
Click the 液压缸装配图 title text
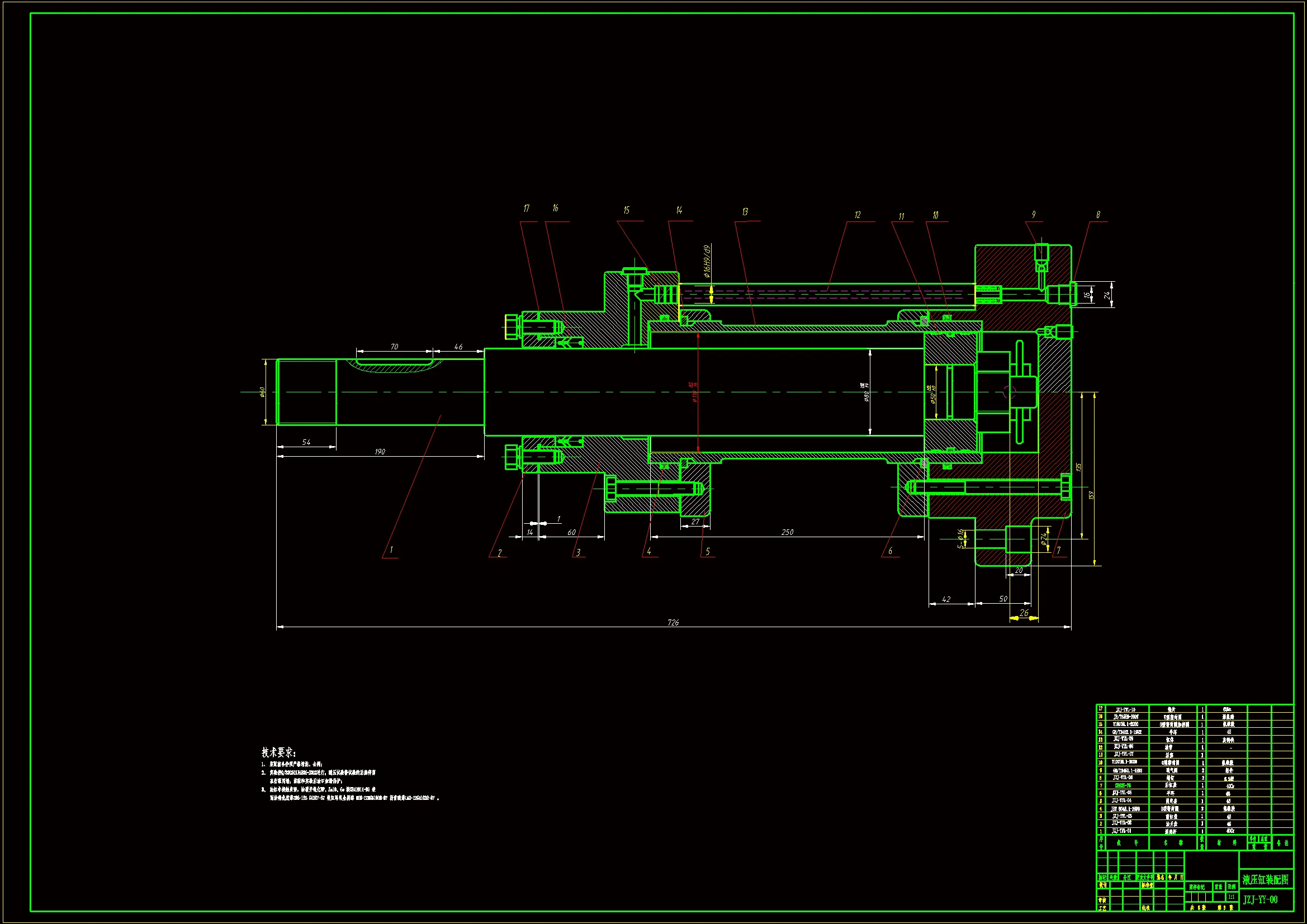1265,880
